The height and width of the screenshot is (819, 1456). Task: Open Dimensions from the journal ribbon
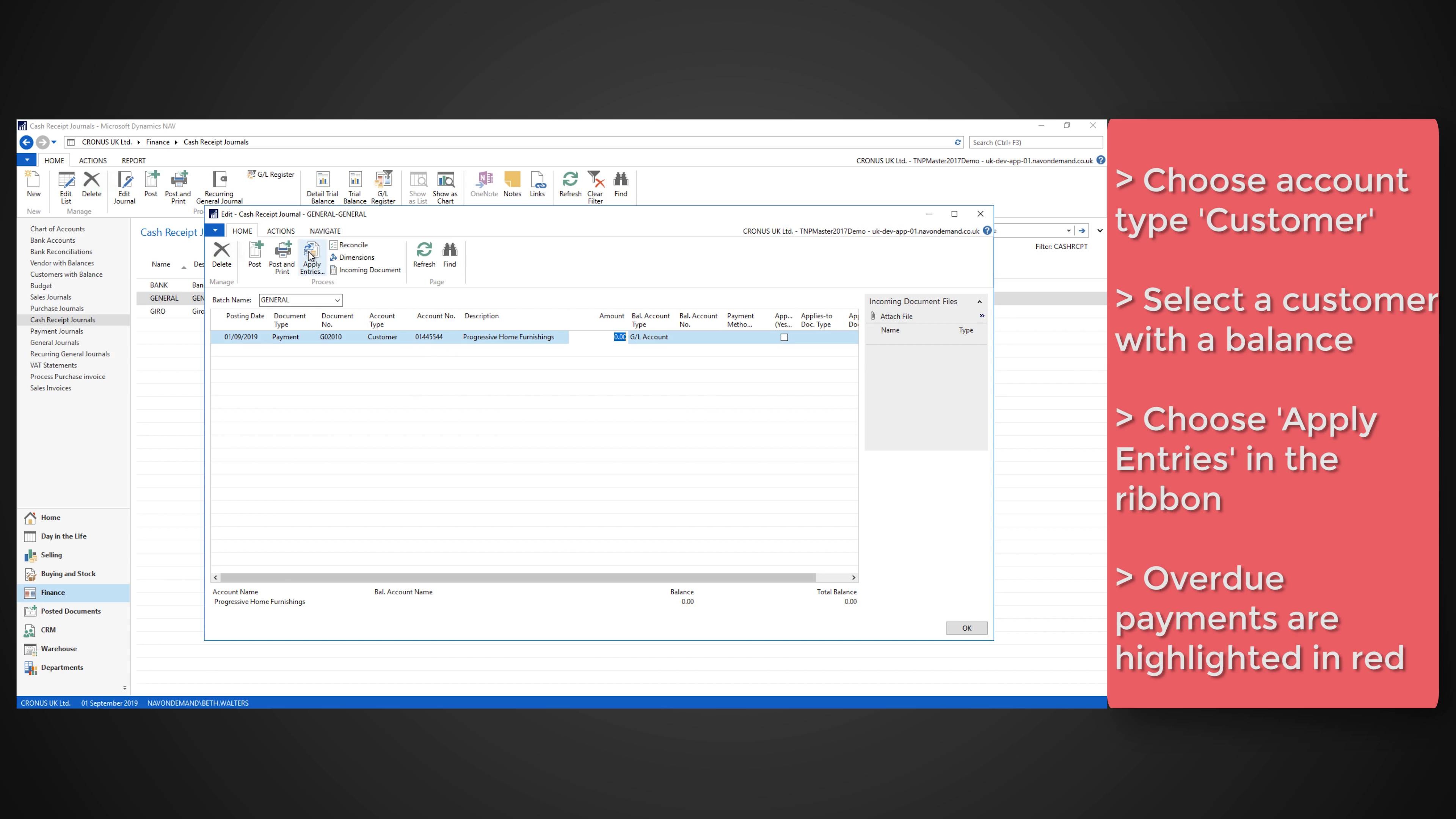point(351,257)
